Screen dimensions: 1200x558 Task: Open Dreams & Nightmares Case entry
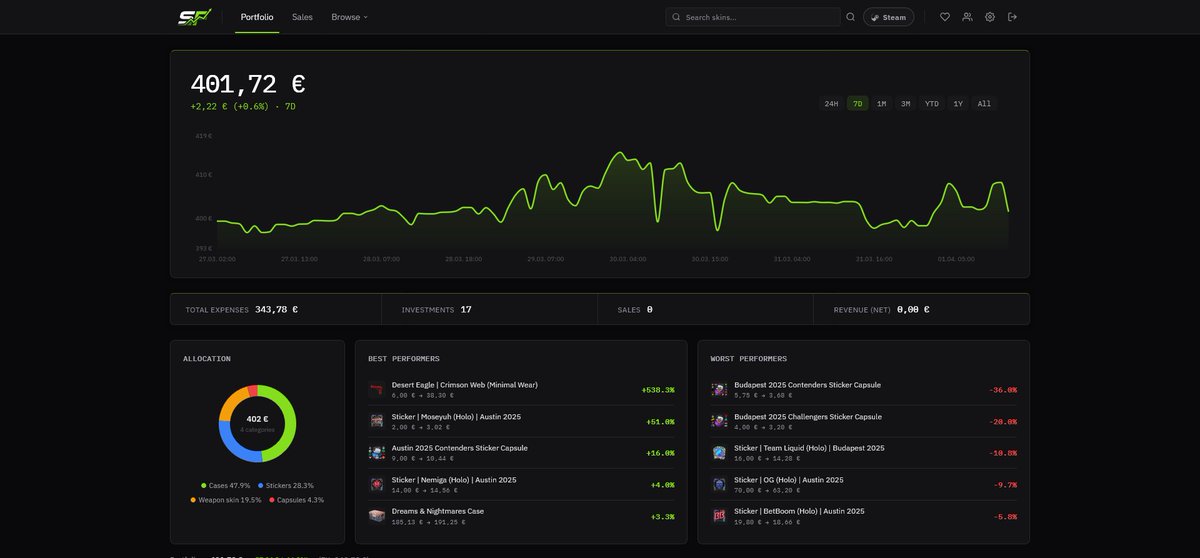pos(438,511)
